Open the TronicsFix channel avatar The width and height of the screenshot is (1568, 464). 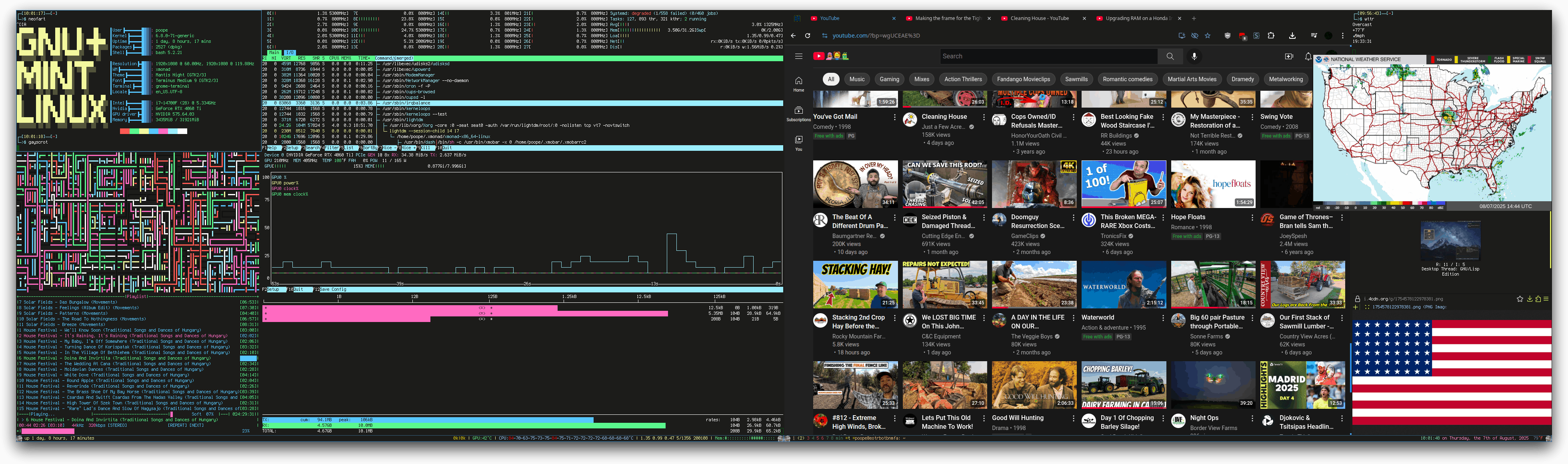click(x=1089, y=220)
